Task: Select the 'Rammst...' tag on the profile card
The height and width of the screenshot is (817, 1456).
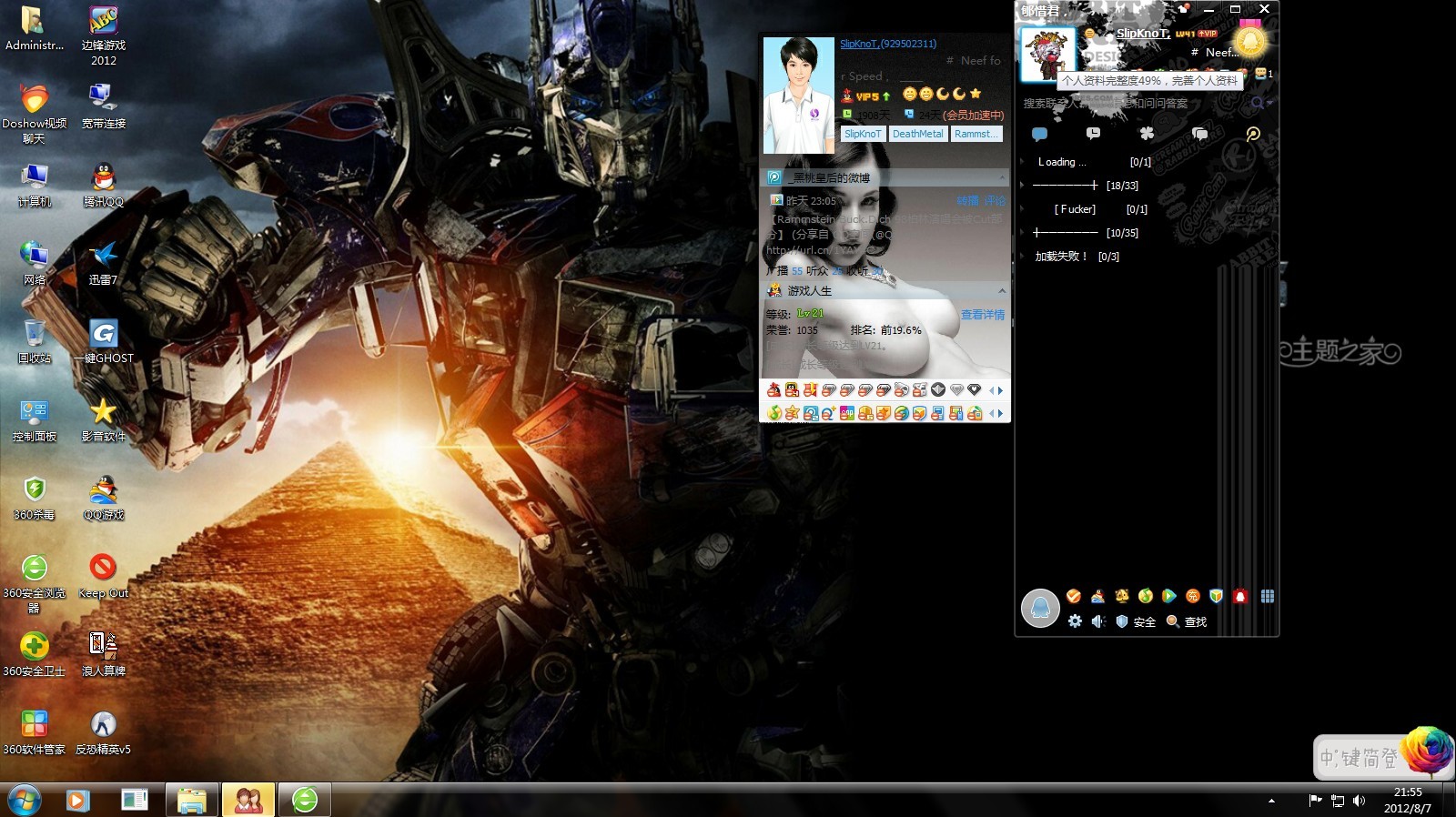Action: click(976, 134)
